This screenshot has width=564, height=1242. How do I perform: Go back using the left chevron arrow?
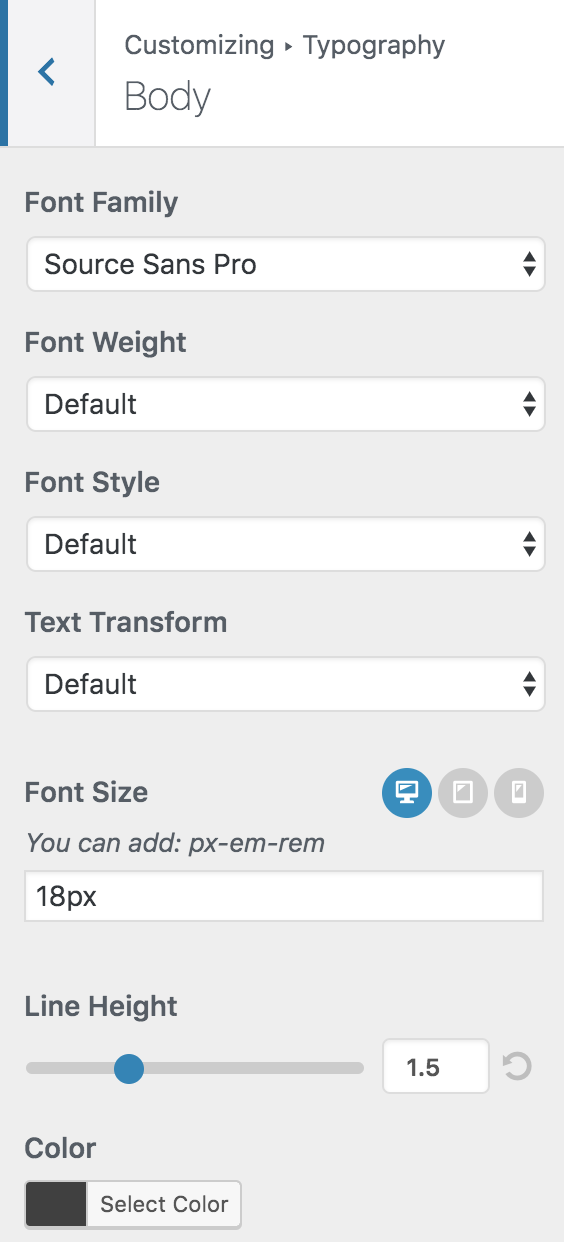click(47, 72)
